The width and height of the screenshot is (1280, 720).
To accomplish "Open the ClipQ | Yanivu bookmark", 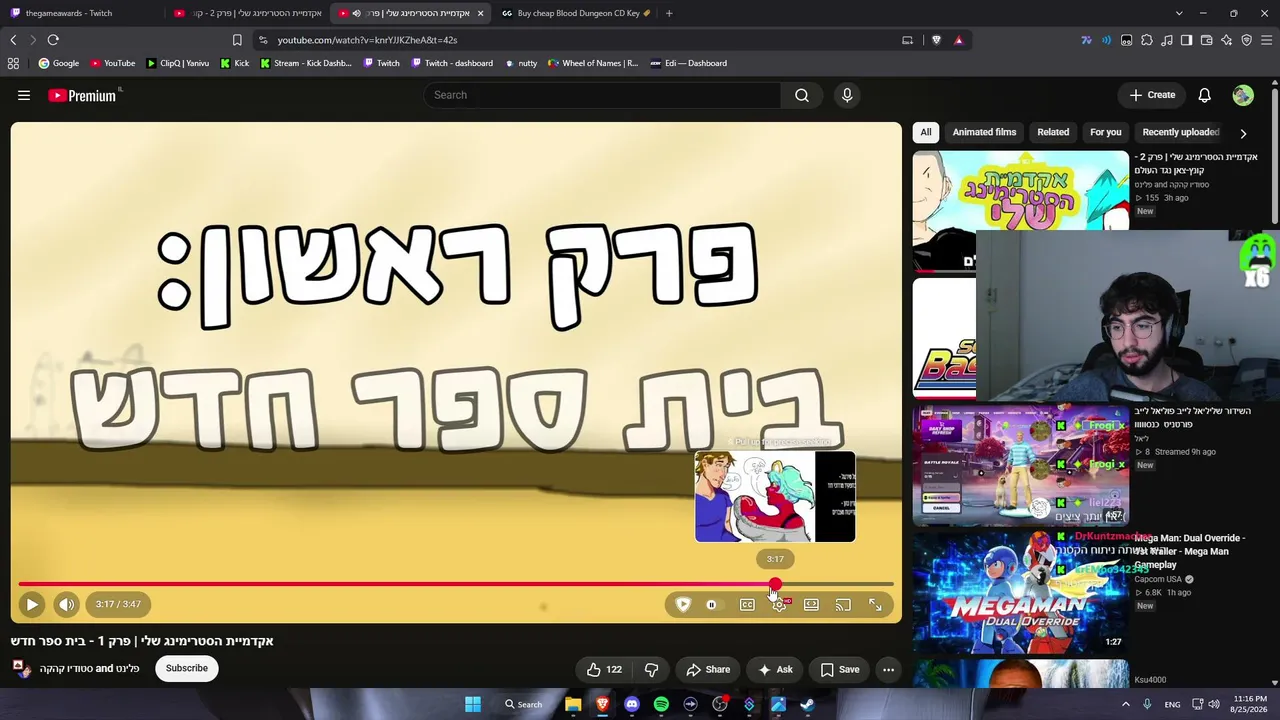I will (177, 63).
